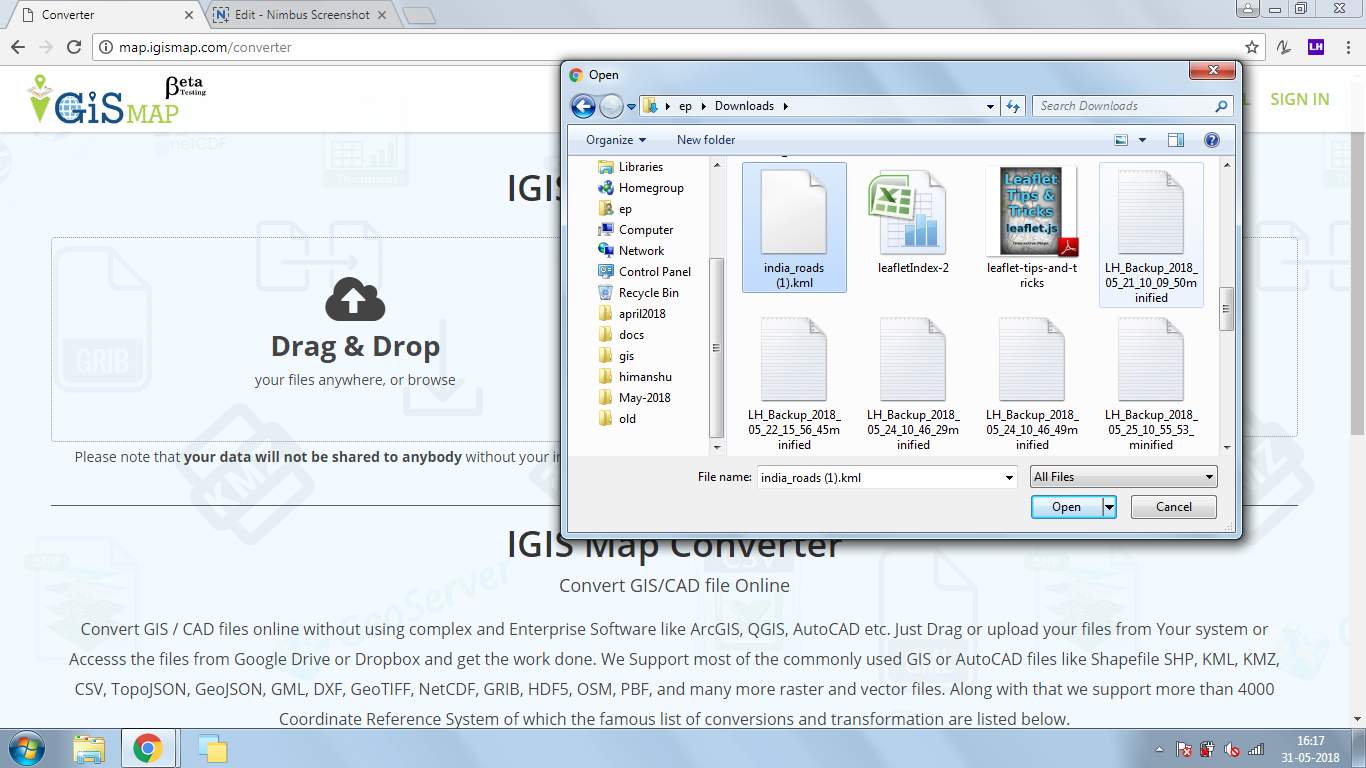This screenshot has height=768, width=1366.
Task: Select Control Panel in navigation pane
Action: (x=654, y=272)
